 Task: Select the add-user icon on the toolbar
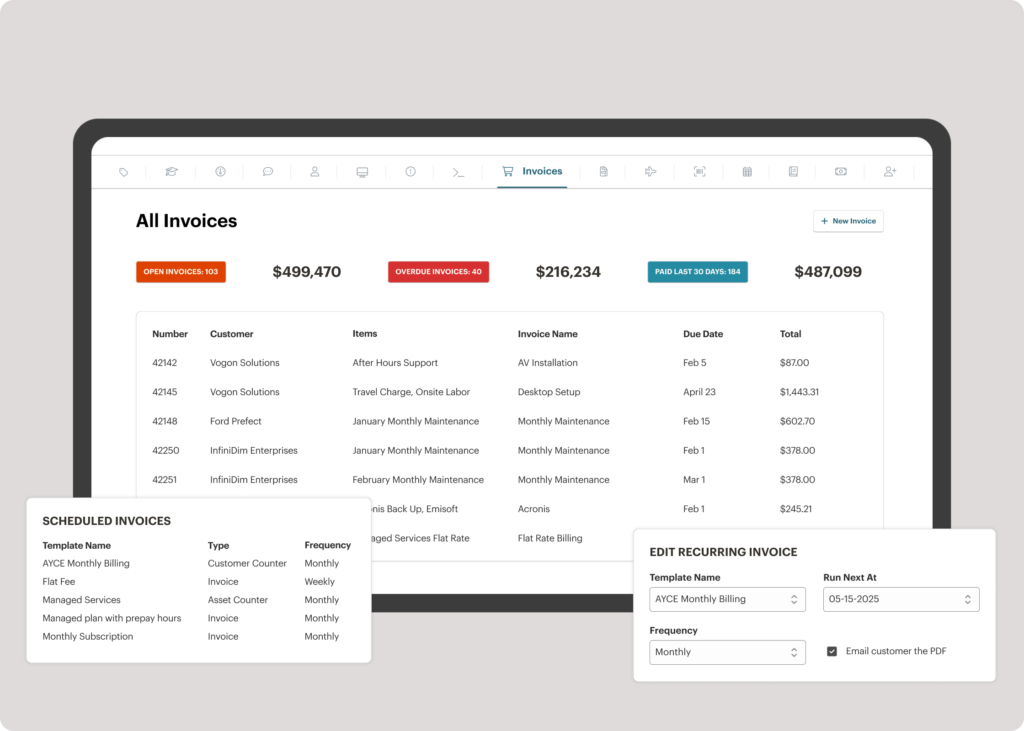pyautogui.click(x=890, y=171)
